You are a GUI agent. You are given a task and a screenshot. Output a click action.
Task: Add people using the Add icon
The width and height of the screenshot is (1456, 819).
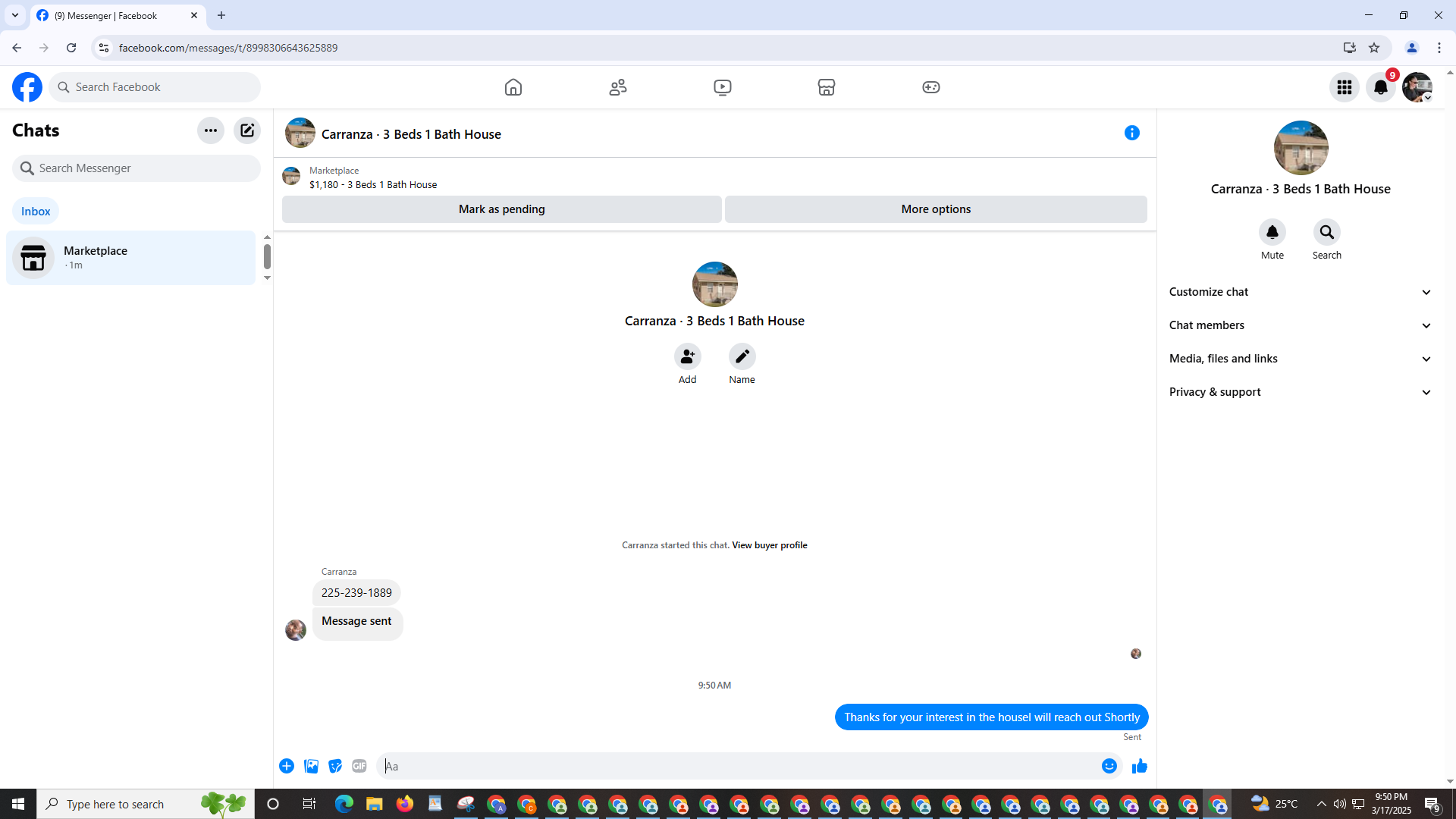coord(688,356)
